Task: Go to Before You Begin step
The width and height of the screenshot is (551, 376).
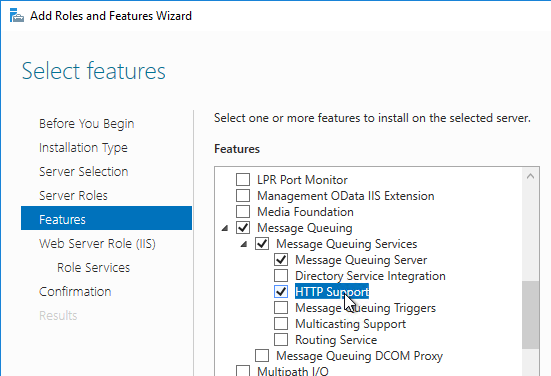Action: [86, 124]
